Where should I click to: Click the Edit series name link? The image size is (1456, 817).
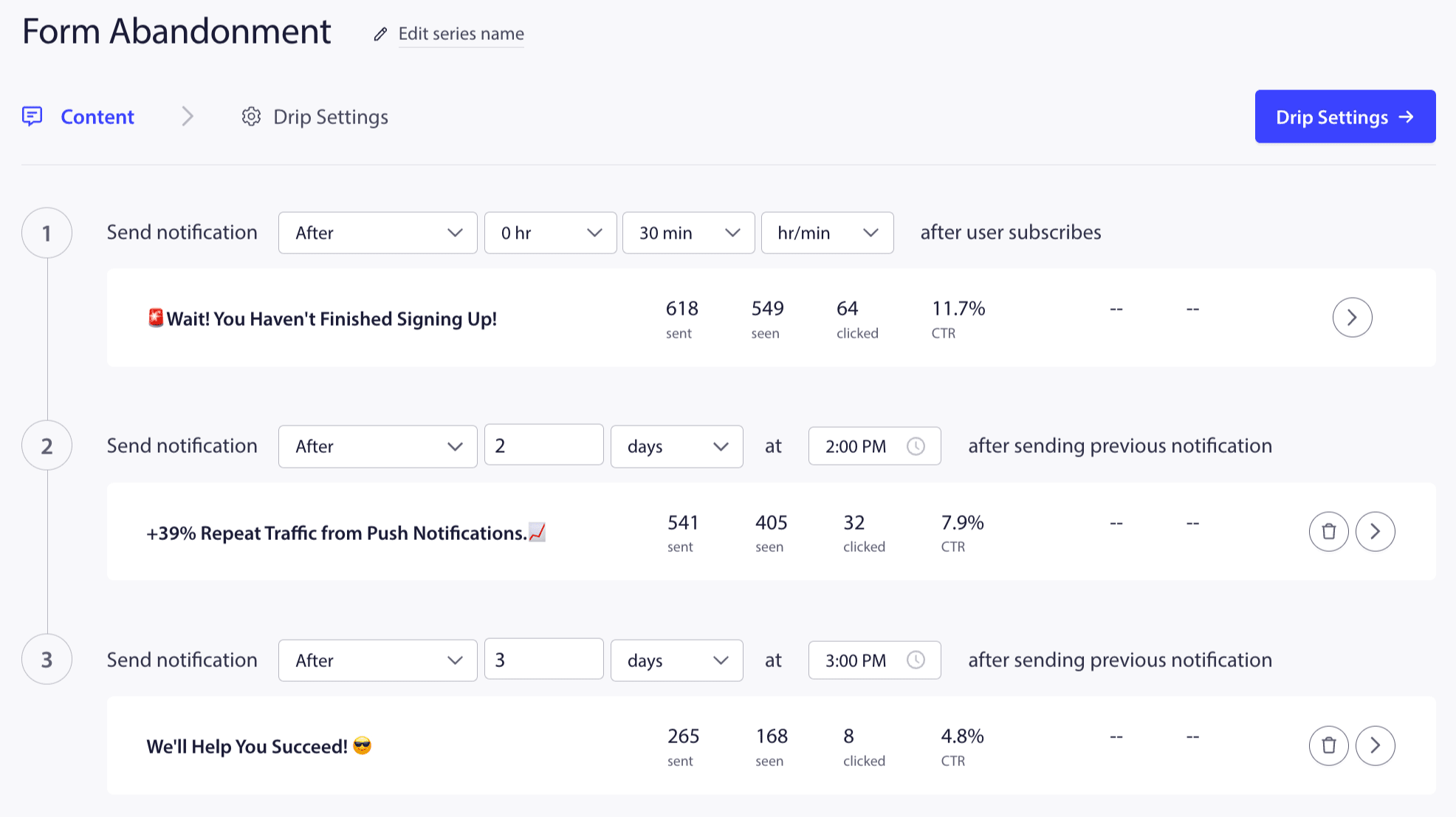click(461, 34)
